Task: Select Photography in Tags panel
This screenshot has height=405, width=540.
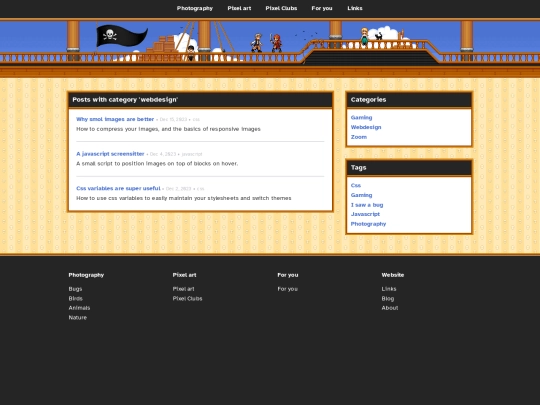Action: [x=368, y=224]
